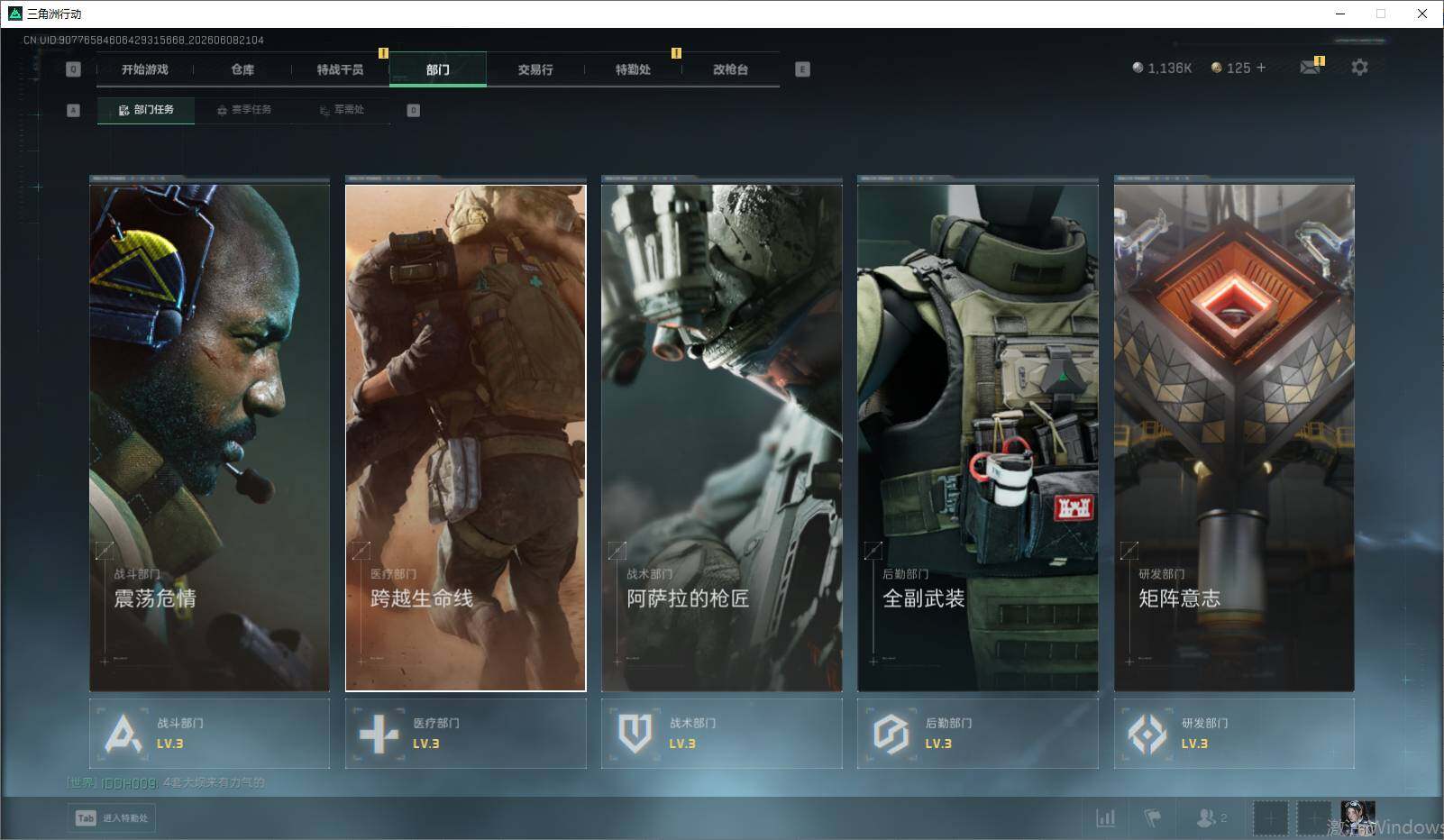Close the 三角洲行动 window

point(1422,14)
